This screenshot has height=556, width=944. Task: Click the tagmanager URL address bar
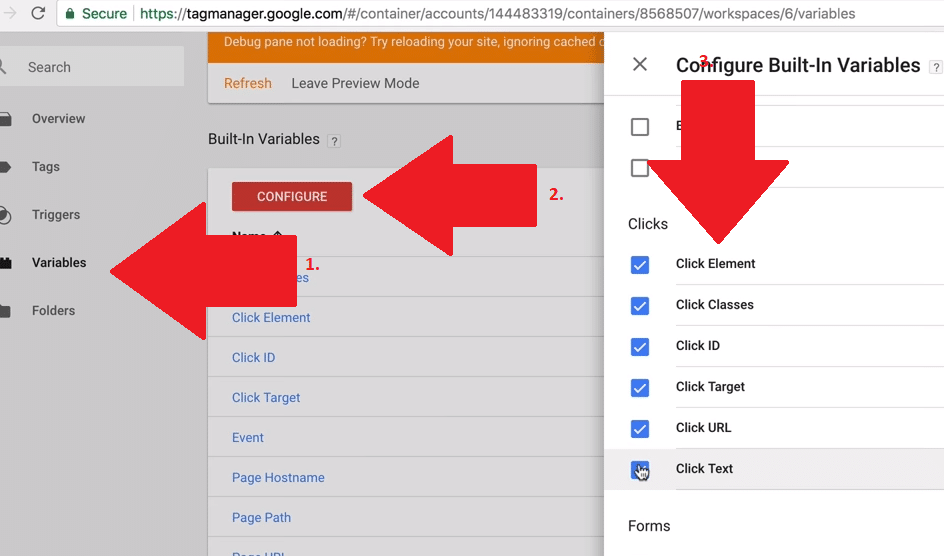tap(497, 13)
